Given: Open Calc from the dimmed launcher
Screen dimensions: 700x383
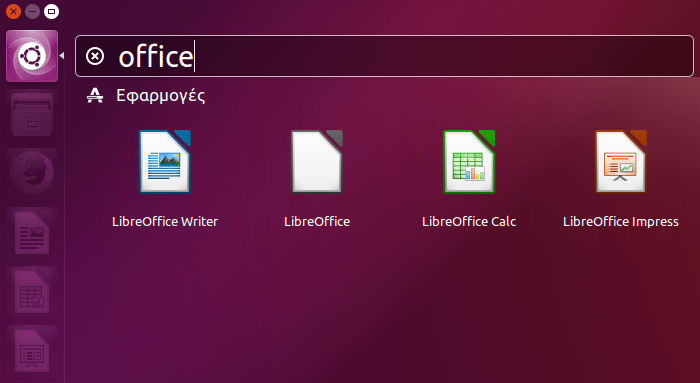Looking at the screenshot, I should [32, 292].
